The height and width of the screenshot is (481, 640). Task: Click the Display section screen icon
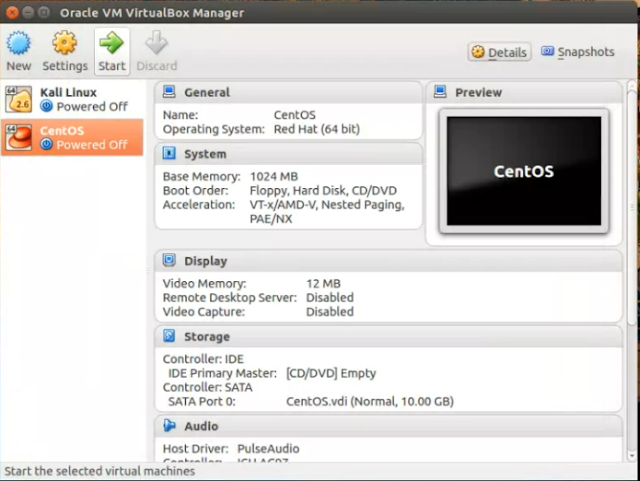[x=169, y=260]
